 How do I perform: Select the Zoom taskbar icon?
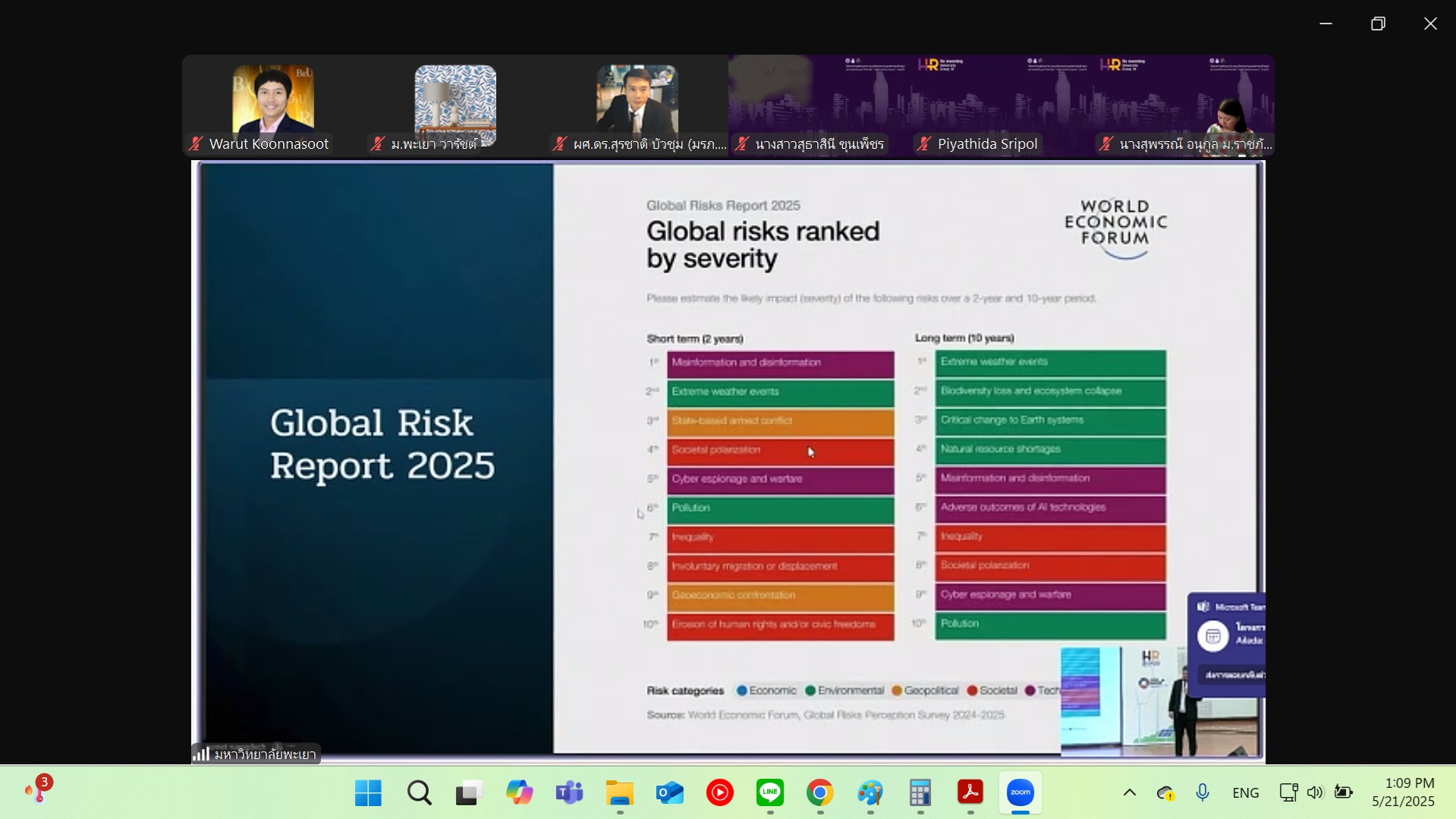point(1020,793)
